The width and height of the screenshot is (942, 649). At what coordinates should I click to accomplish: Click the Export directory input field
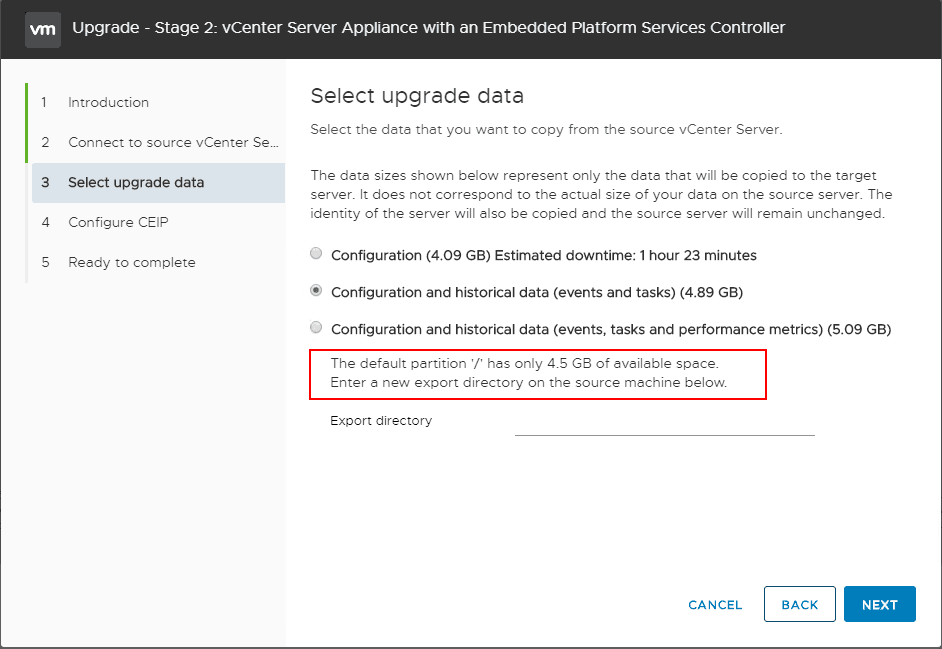pyautogui.click(x=664, y=428)
